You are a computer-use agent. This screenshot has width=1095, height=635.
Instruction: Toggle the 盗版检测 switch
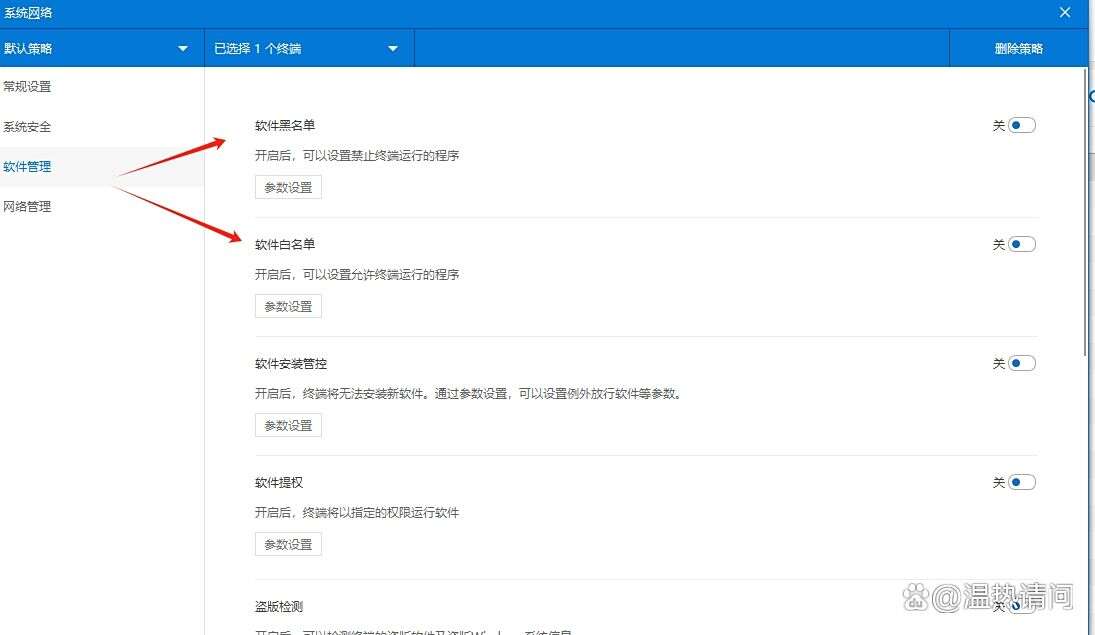tap(1021, 606)
